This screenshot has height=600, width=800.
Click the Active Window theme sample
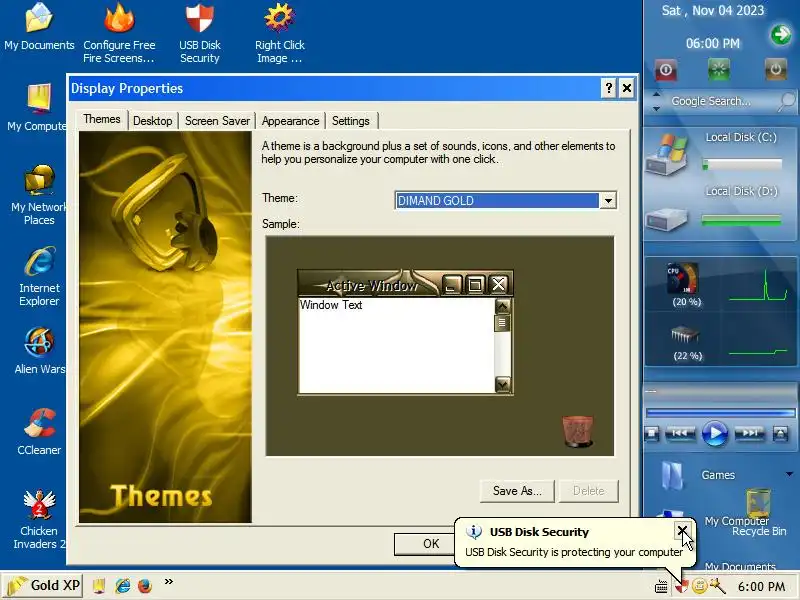coord(405,332)
